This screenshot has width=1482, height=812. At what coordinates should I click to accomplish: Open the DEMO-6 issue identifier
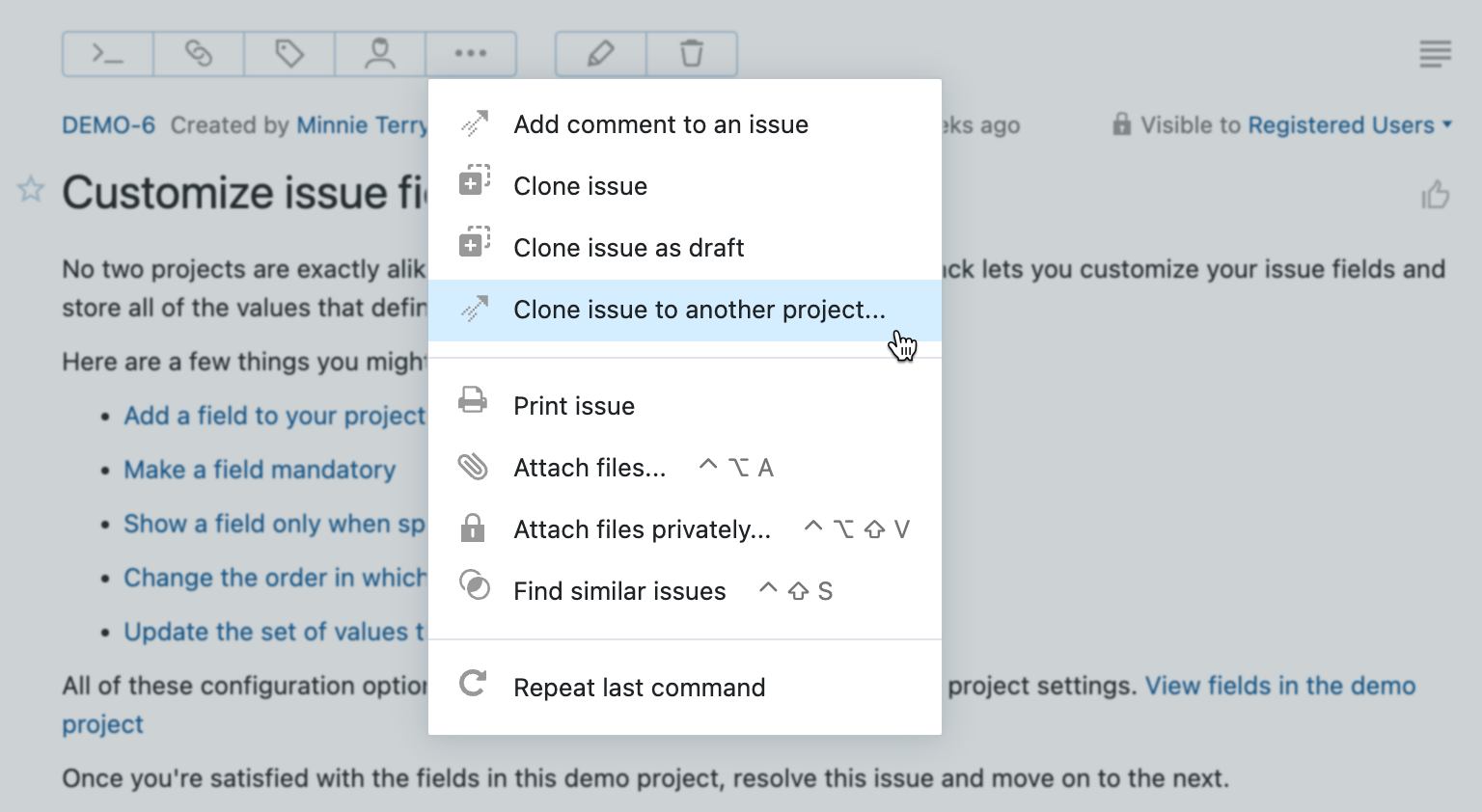108,124
